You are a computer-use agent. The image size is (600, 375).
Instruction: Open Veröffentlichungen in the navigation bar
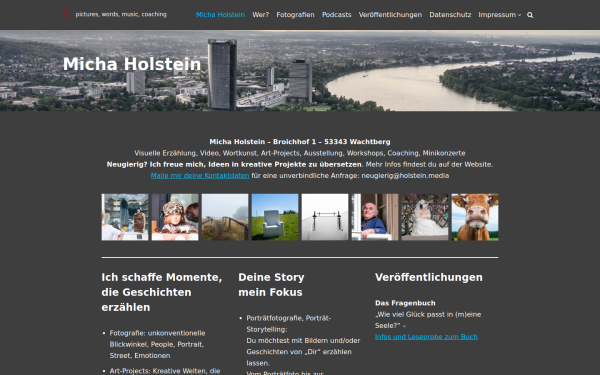click(x=390, y=15)
